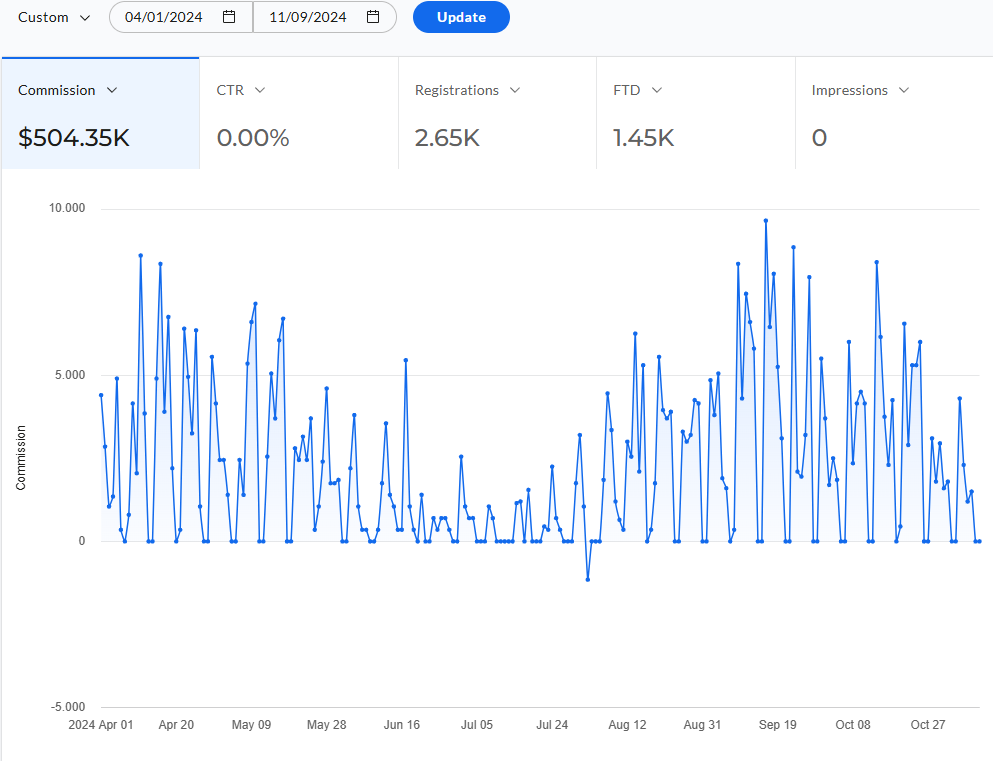
Task: Click the highest peak data point near Sep 19
Action: click(x=766, y=221)
